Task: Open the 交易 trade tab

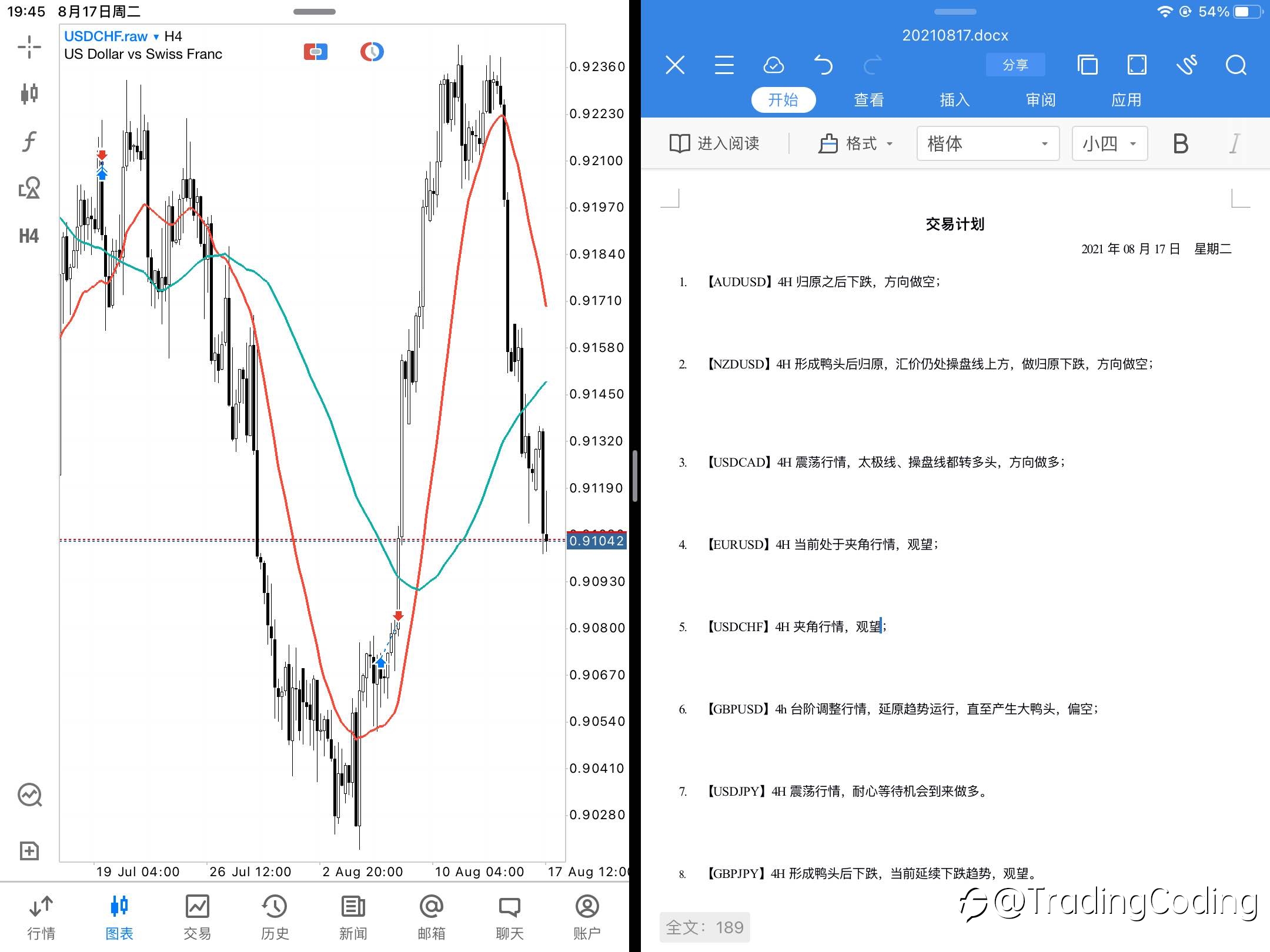Action: pyautogui.click(x=197, y=917)
